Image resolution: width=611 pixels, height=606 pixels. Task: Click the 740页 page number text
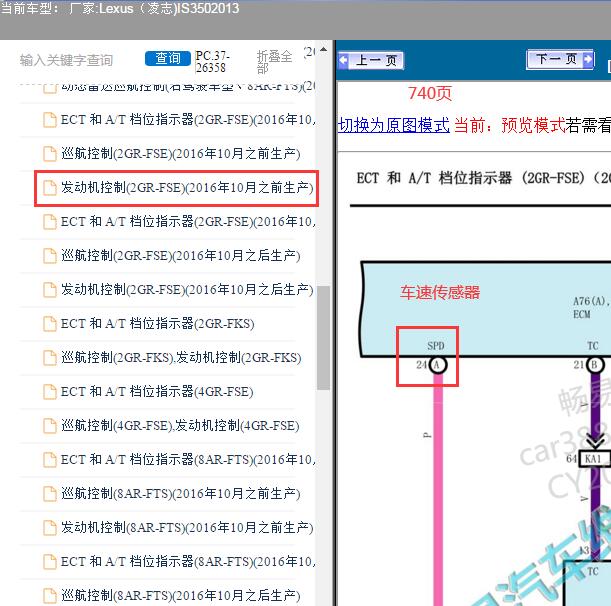pyautogui.click(x=430, y=94)
